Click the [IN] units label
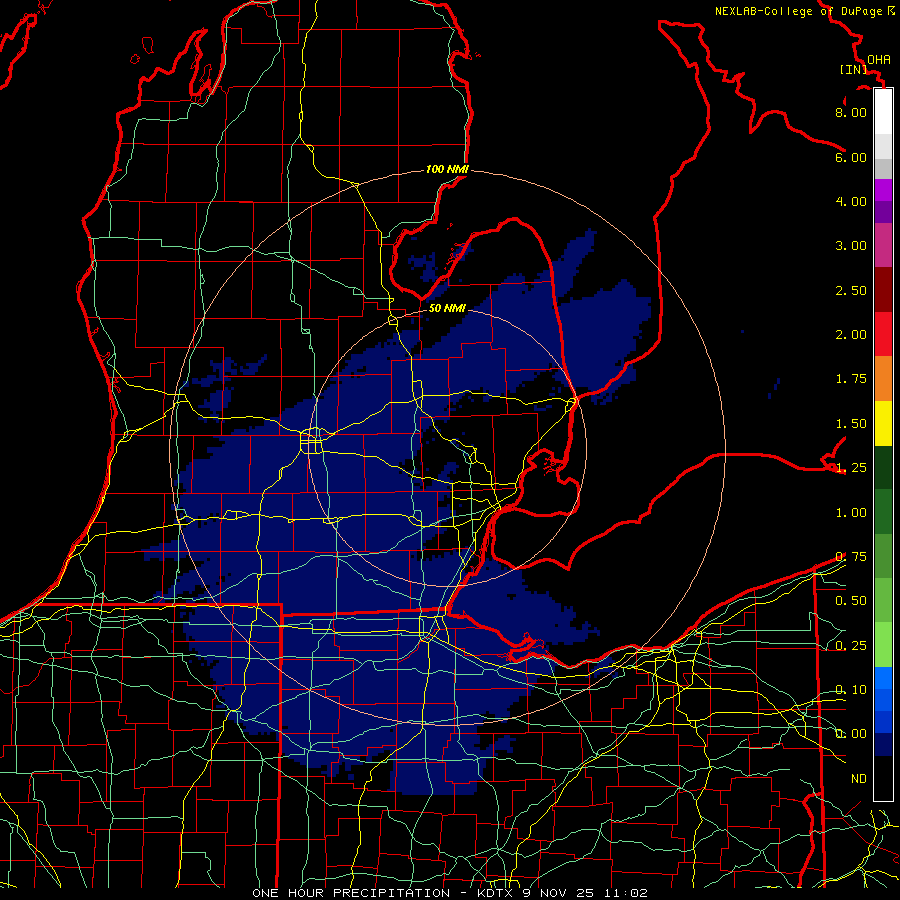Screen dimensions: 900x900 (853, 69)
